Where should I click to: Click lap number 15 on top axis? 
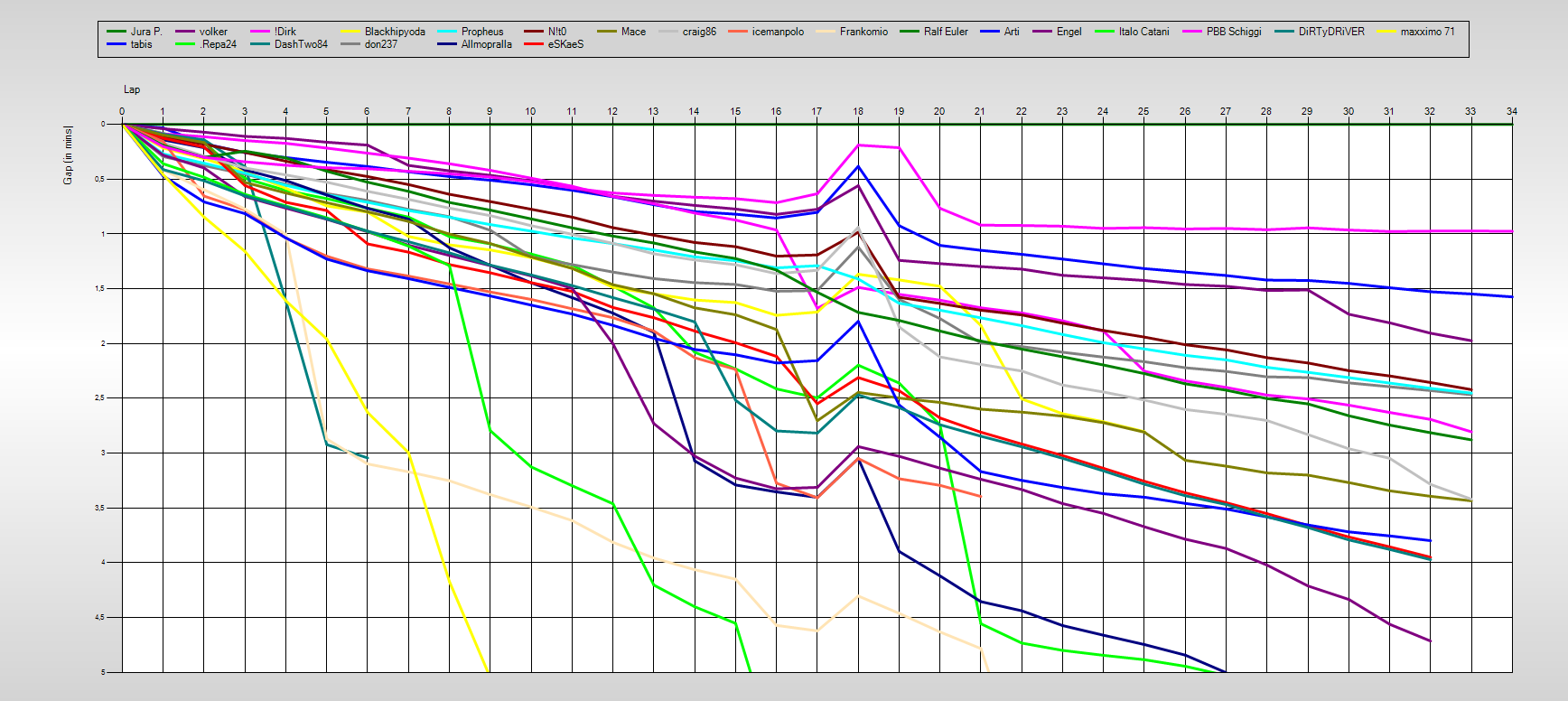(x=735, y=112)
